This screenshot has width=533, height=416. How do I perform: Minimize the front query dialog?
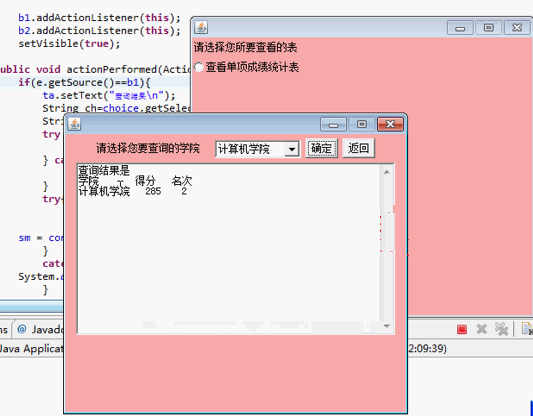pyautogui.click(x=333, y=124)
